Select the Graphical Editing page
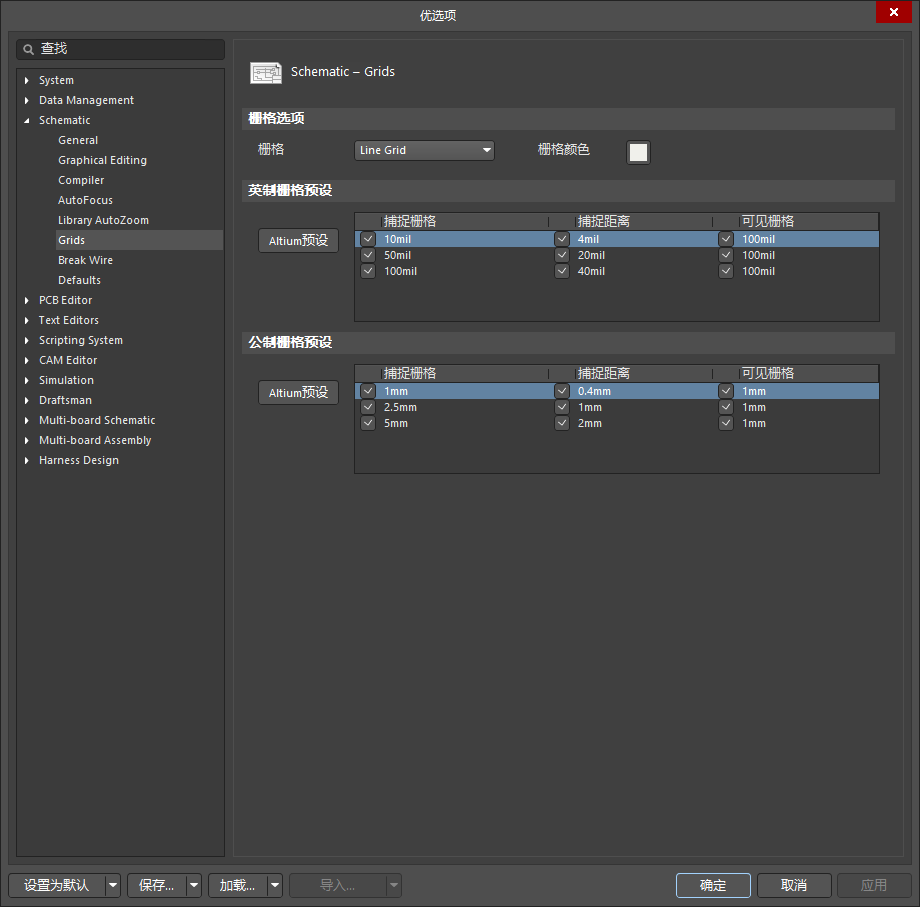The width and height of the screenshot is (920, 907). coord(102,160)
